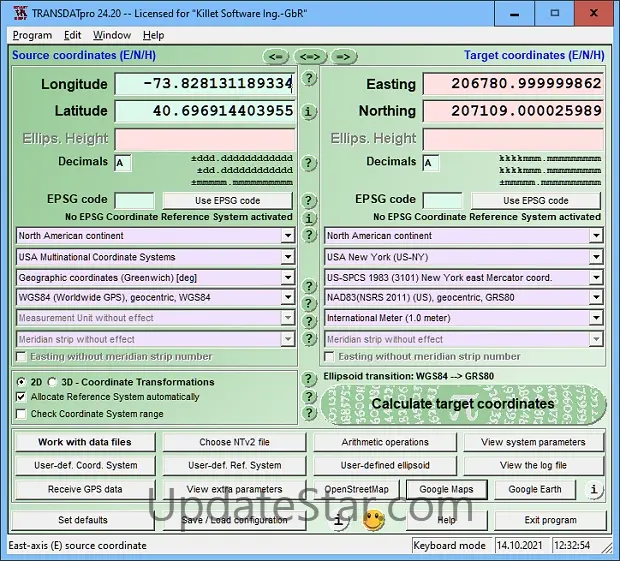Open NAD83(NSRS 2011) reference system dropdown
Screen dimensions: 620x561
(596, 298)
